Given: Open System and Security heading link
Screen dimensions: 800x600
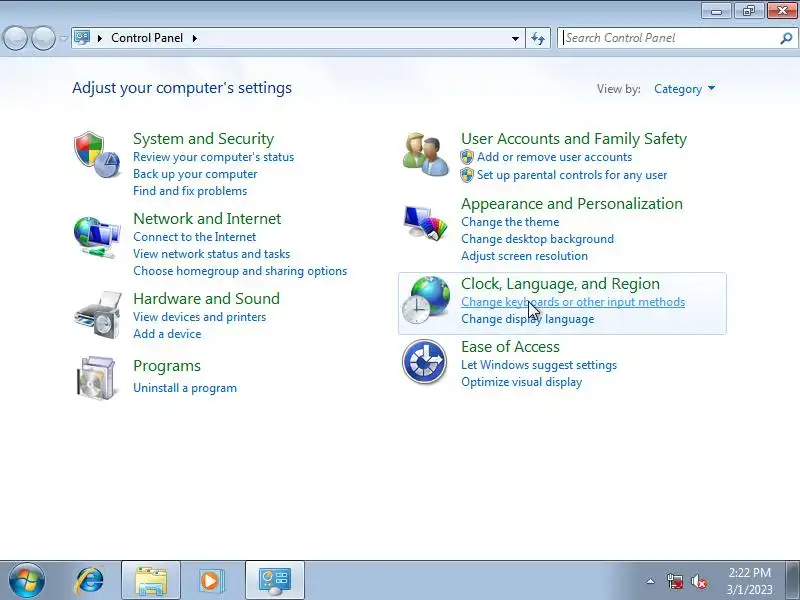Looking at the screenshot, I should [204, 139].
